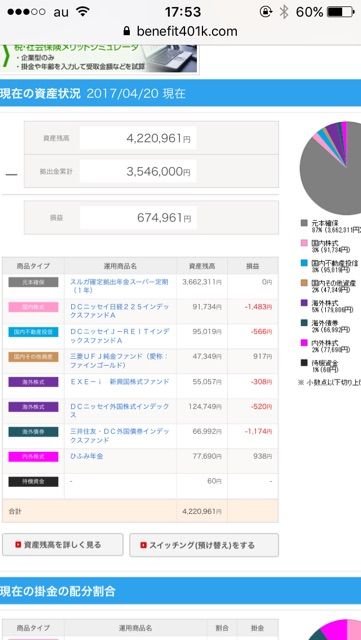Tap the dark teal 海外債券 type tag
Viewport: 361px width, 640px height.
pos(33,432)
